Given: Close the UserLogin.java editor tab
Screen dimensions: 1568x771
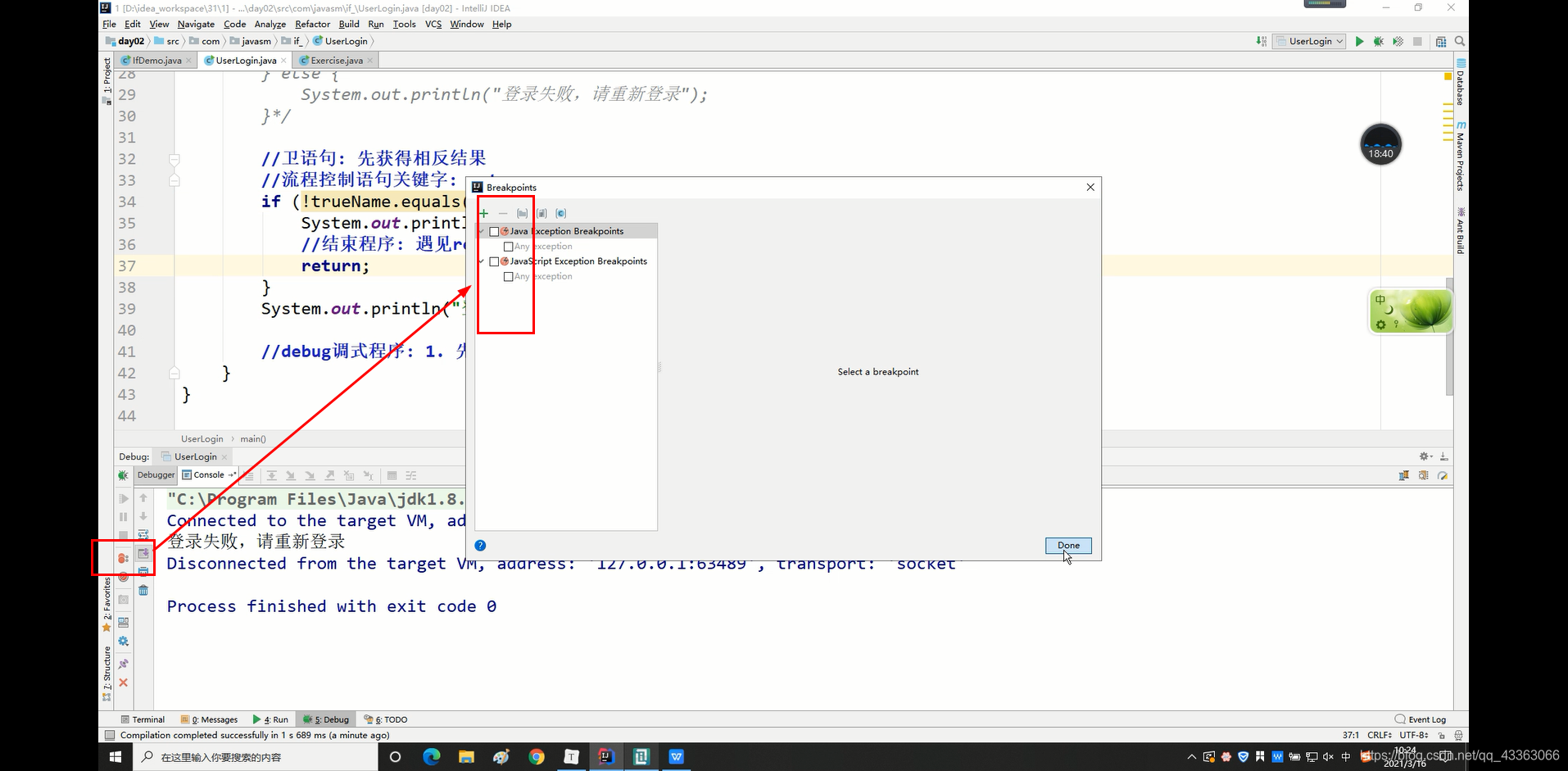Looking at the screenshot, I should [x=284, y=61].
